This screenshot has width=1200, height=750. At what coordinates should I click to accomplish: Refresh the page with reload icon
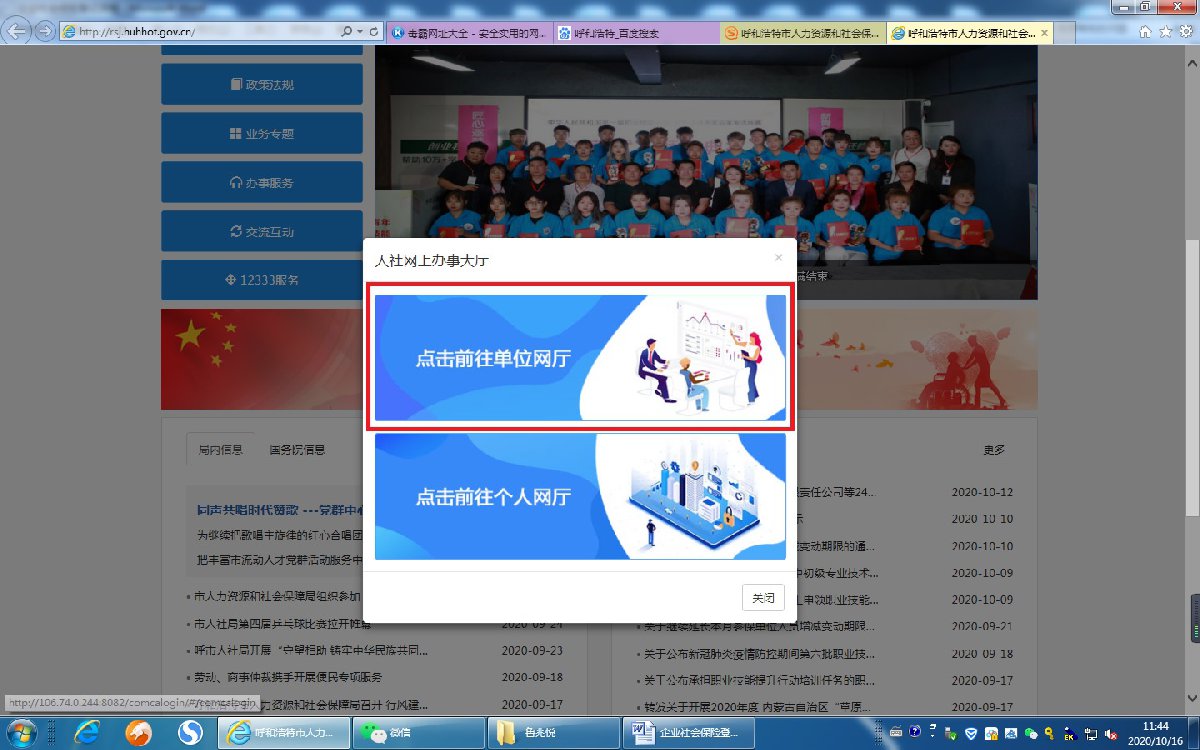tap(372, 32)
